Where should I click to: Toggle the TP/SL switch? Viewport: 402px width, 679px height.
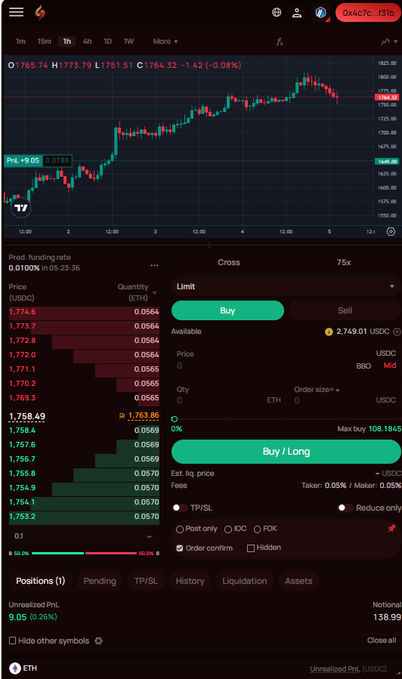(x=180, y=508)
